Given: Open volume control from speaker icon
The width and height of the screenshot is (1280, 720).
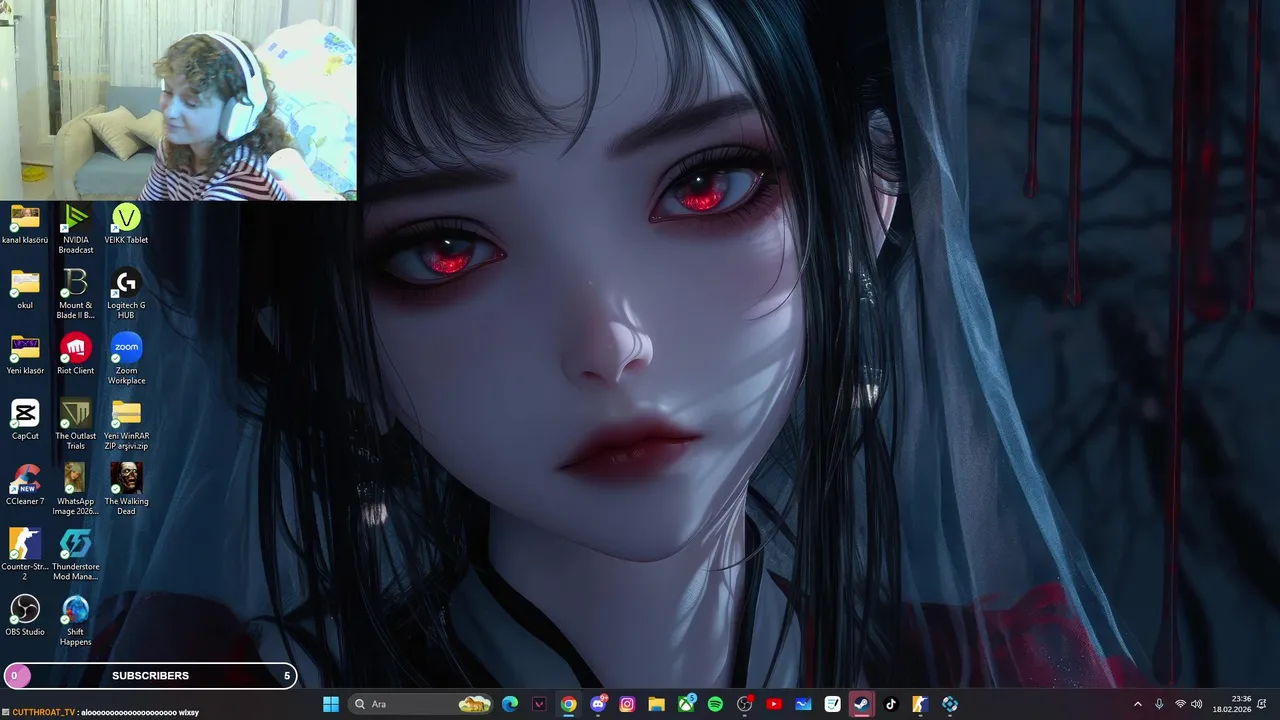Looking at the screenshot, I should 1197,704.
